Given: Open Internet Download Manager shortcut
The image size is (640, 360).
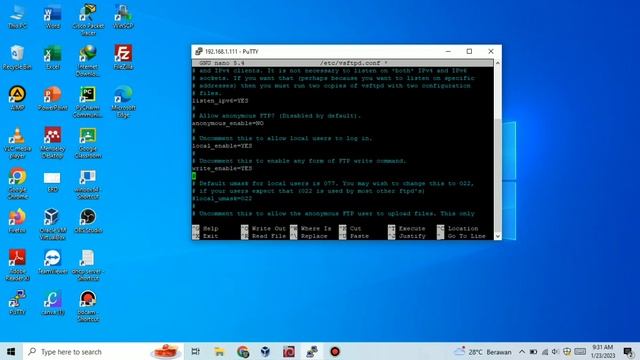Looking at the screenshot, I should click(x=88, y=61).
